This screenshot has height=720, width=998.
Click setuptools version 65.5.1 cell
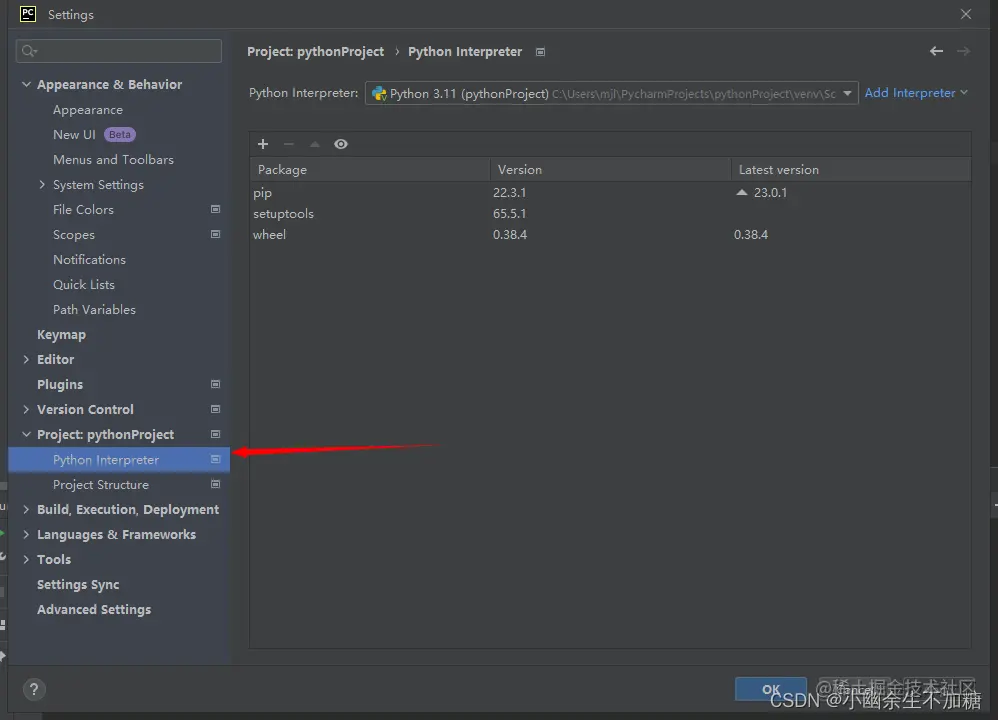point(509,213)
